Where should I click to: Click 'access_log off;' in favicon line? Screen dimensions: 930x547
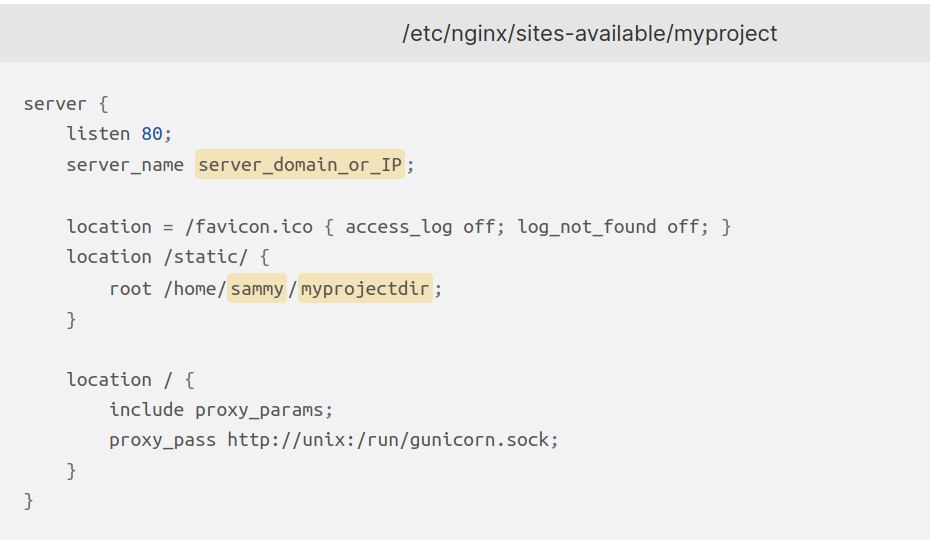tap(425, 227)
